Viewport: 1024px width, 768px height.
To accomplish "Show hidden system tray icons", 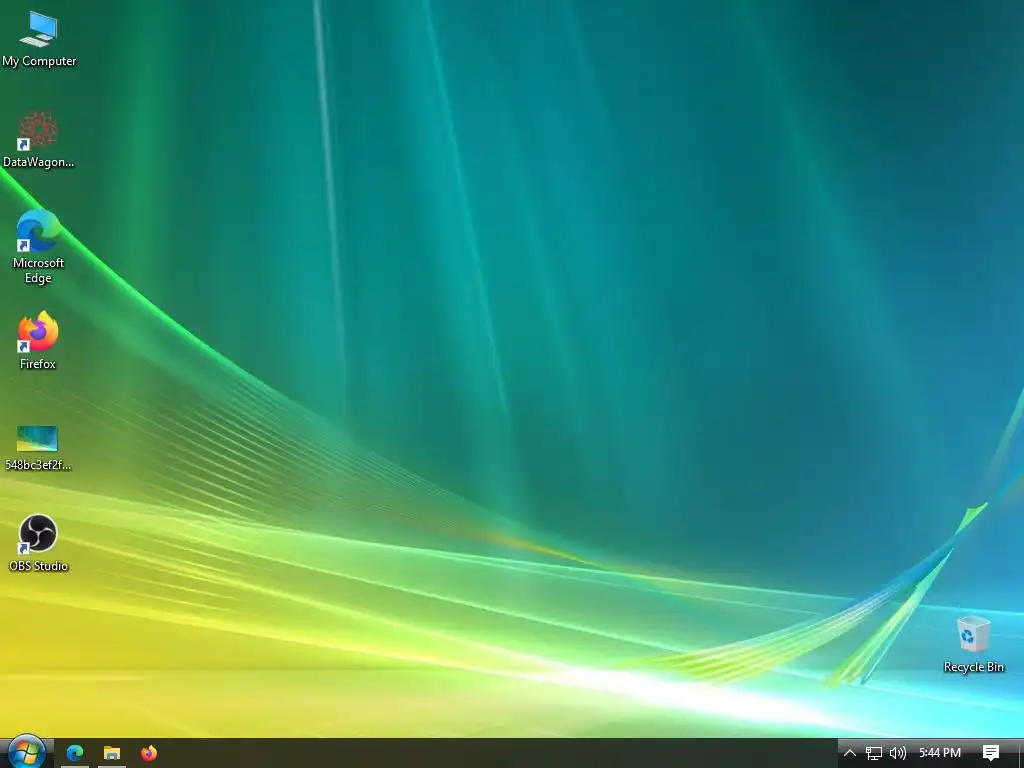I will [x=850, y=753].
